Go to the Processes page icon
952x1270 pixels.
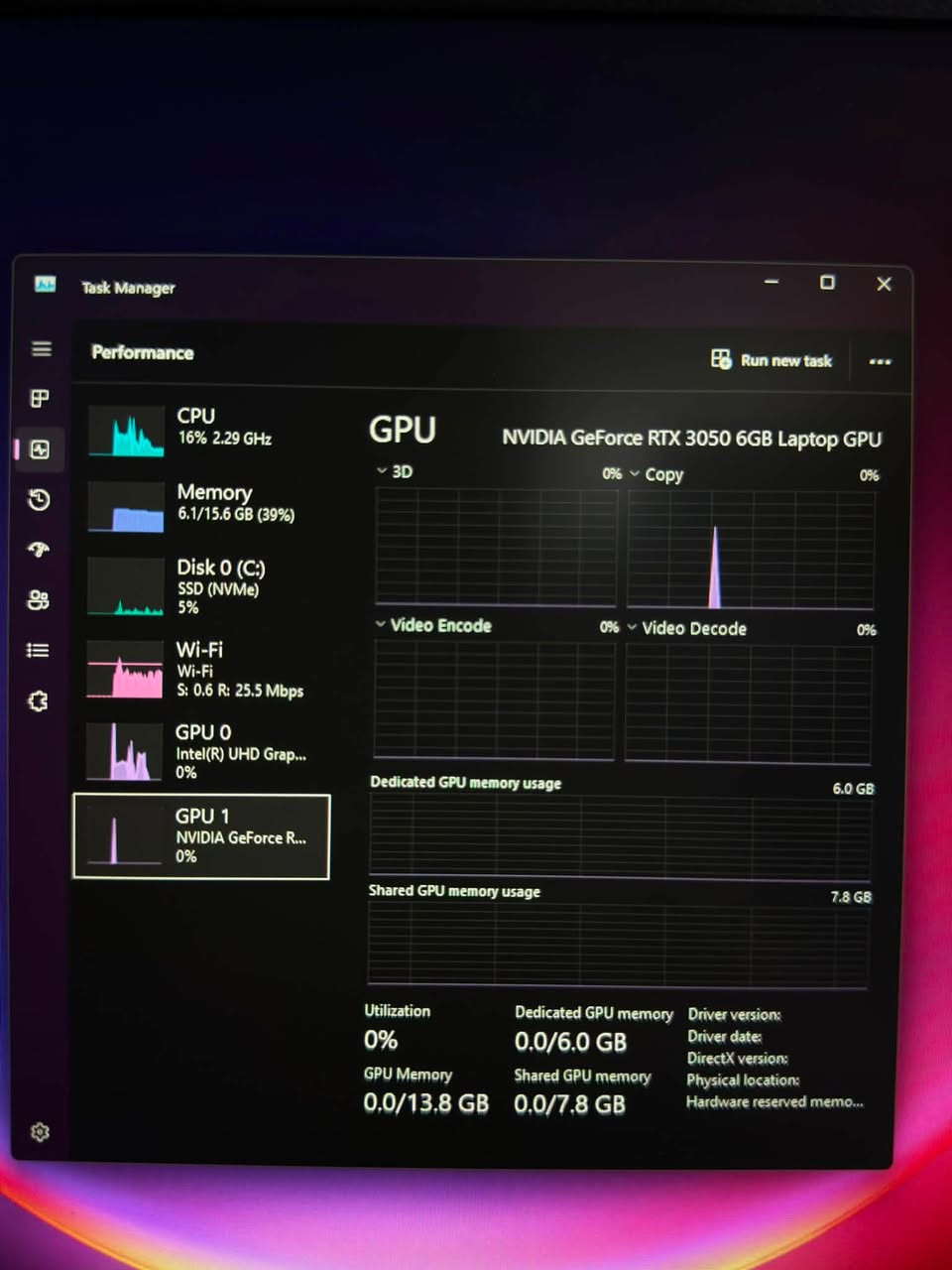[40, 399]
